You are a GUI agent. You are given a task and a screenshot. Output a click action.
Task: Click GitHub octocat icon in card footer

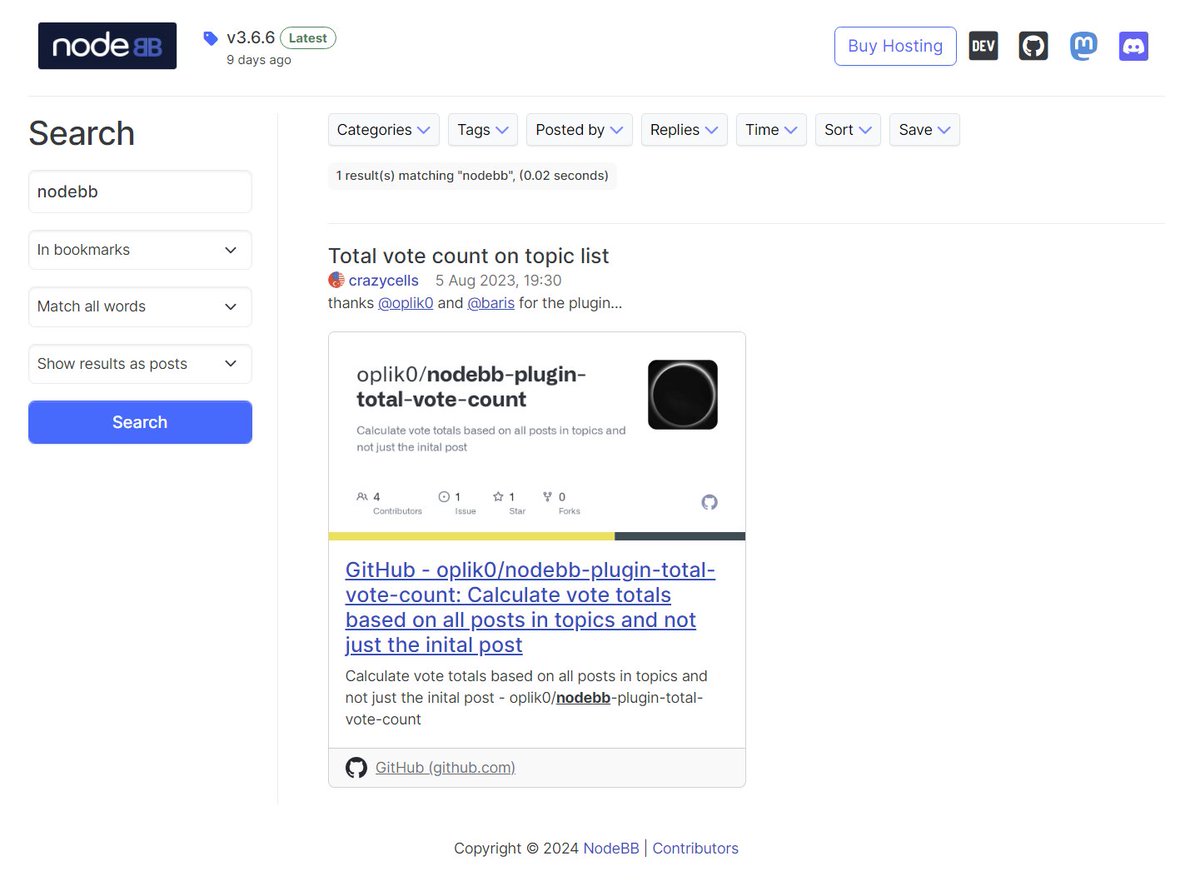pyautogui.click(x=356, y=768)
